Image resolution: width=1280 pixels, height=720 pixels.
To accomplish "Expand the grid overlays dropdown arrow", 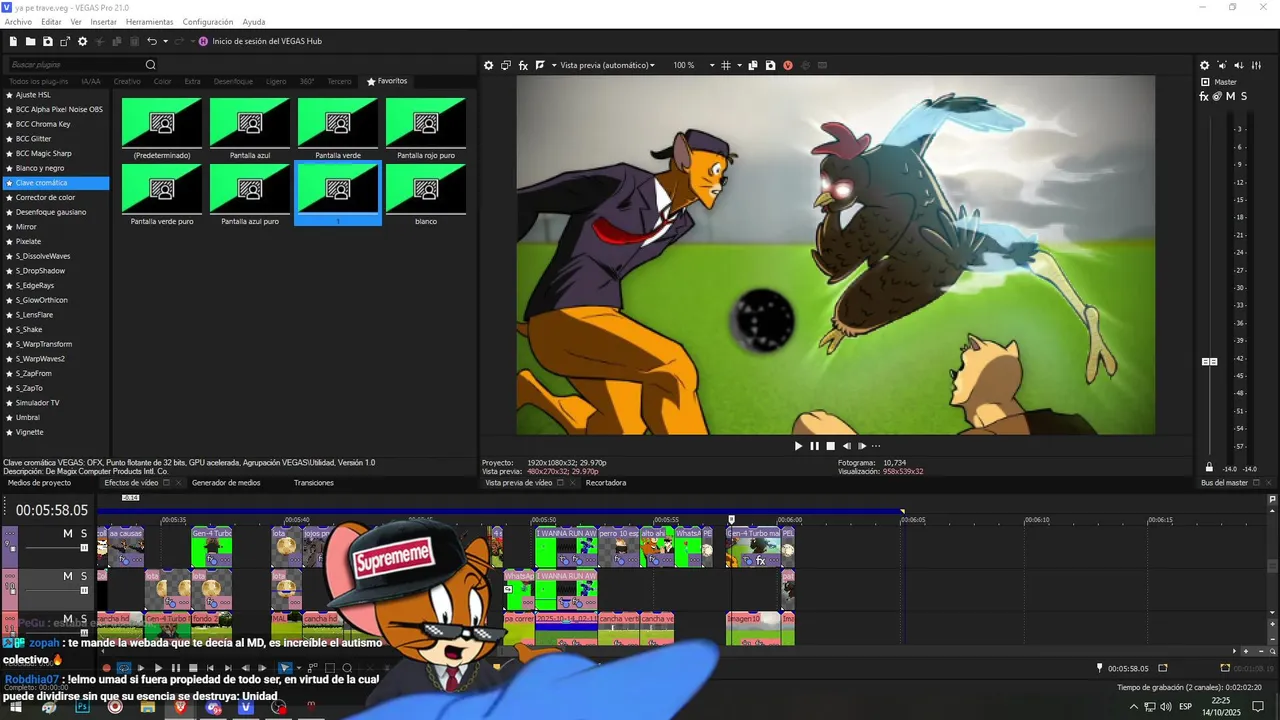I will [x=739, y=65].
